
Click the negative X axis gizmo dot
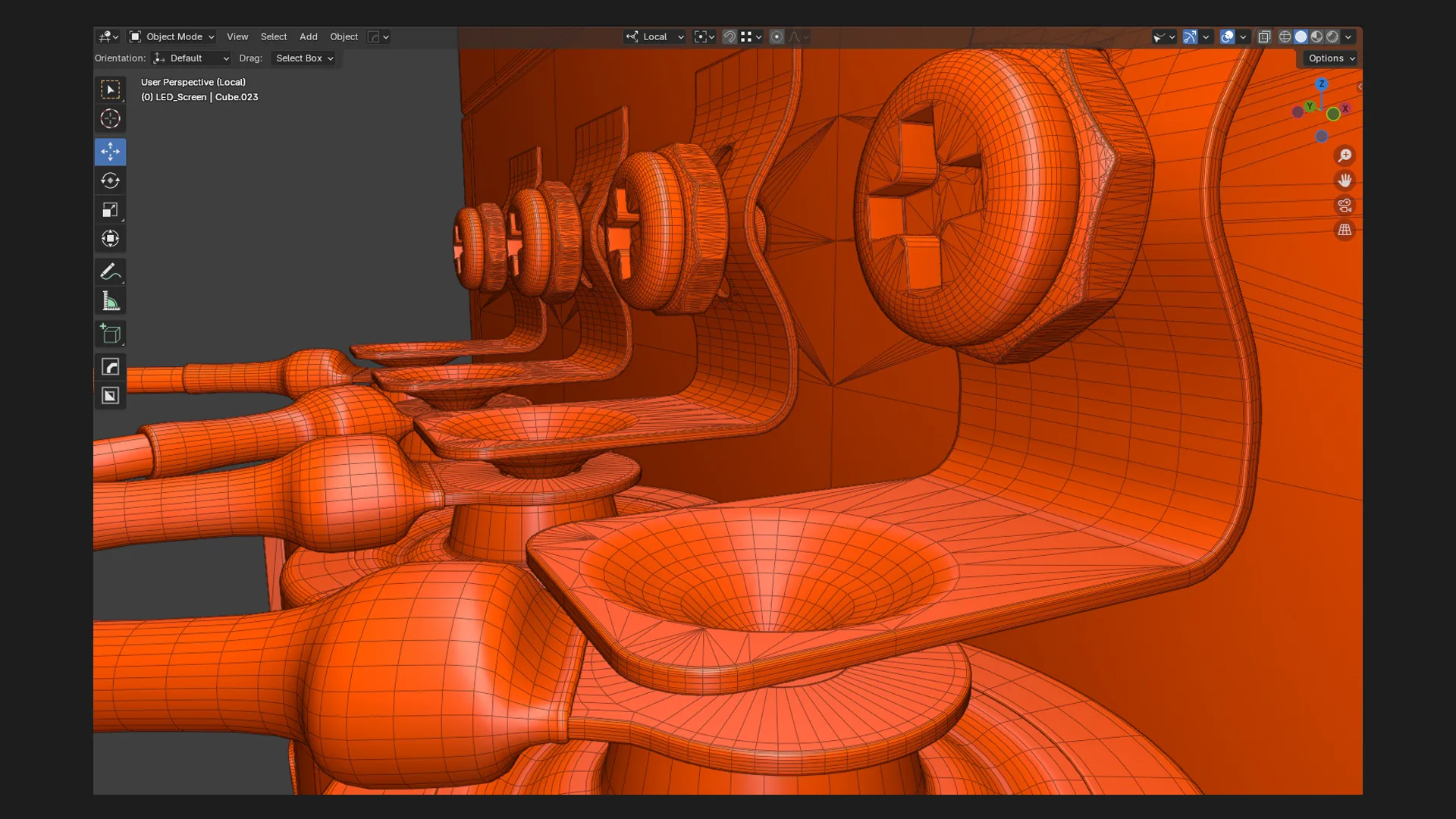tap(1298, 112)
